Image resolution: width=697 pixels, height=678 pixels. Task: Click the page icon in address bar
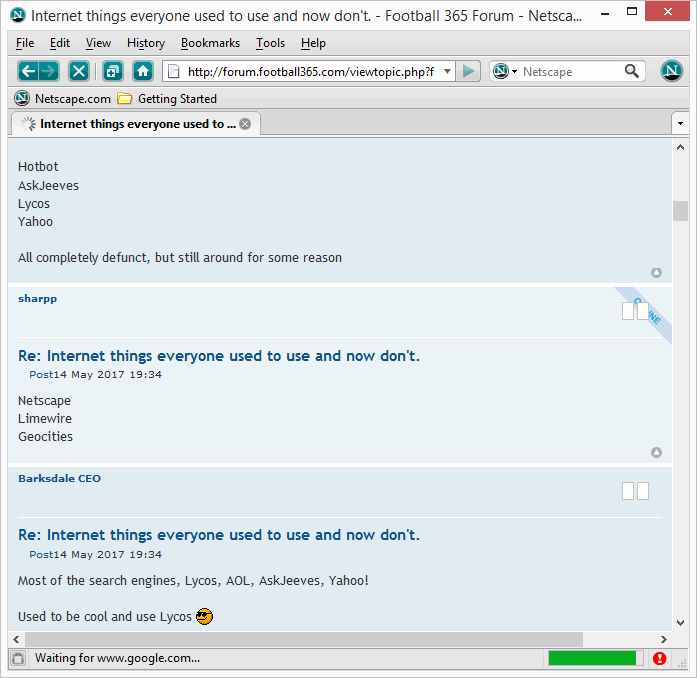tap(174, 72)
